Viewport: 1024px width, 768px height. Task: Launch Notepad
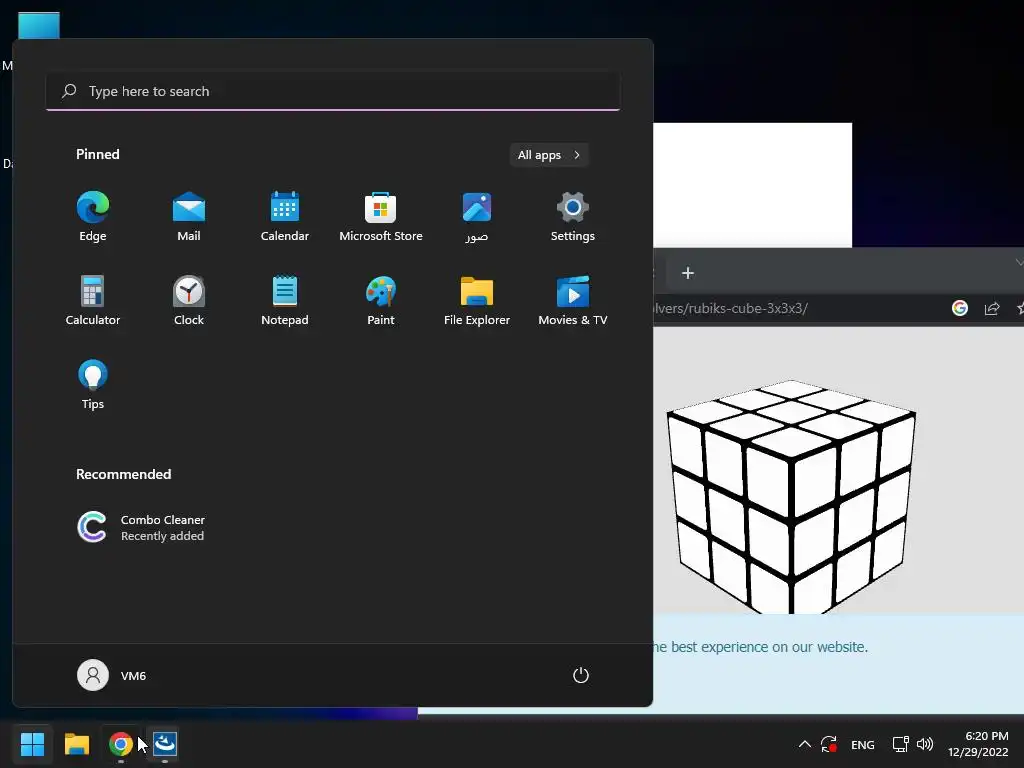(285, 300)
